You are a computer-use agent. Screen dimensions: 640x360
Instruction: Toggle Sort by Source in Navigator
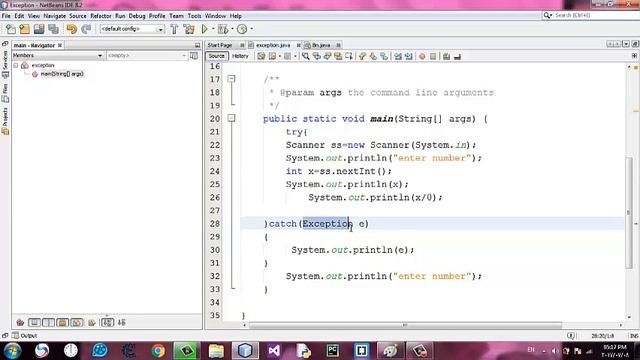(x=122, y=322)
